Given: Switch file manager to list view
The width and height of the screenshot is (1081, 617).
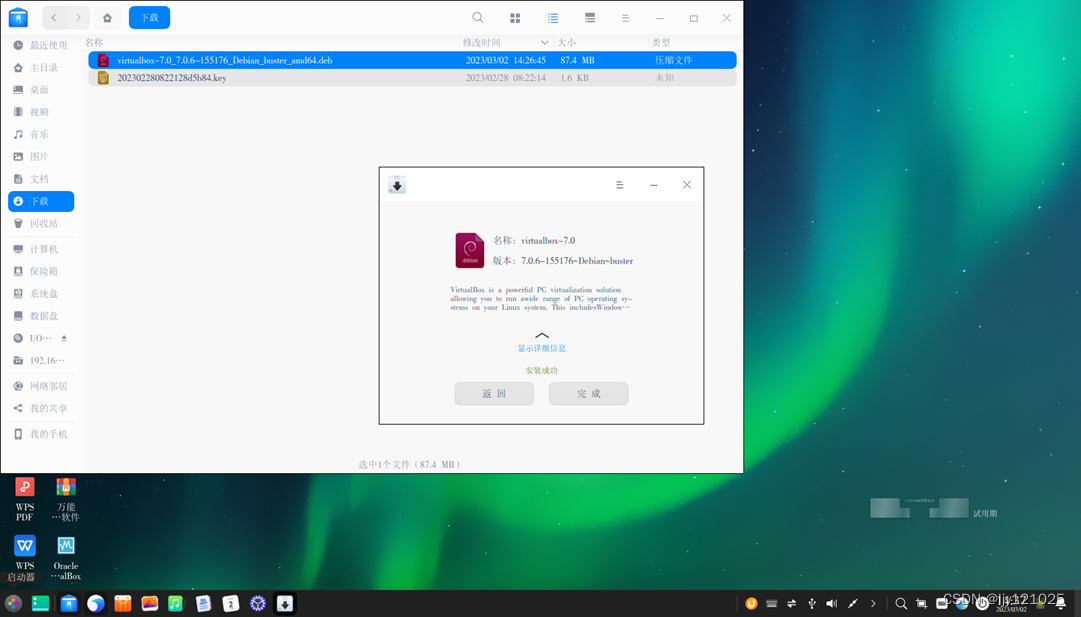Looking at the screenshot, I should click(x=552, y=17).
